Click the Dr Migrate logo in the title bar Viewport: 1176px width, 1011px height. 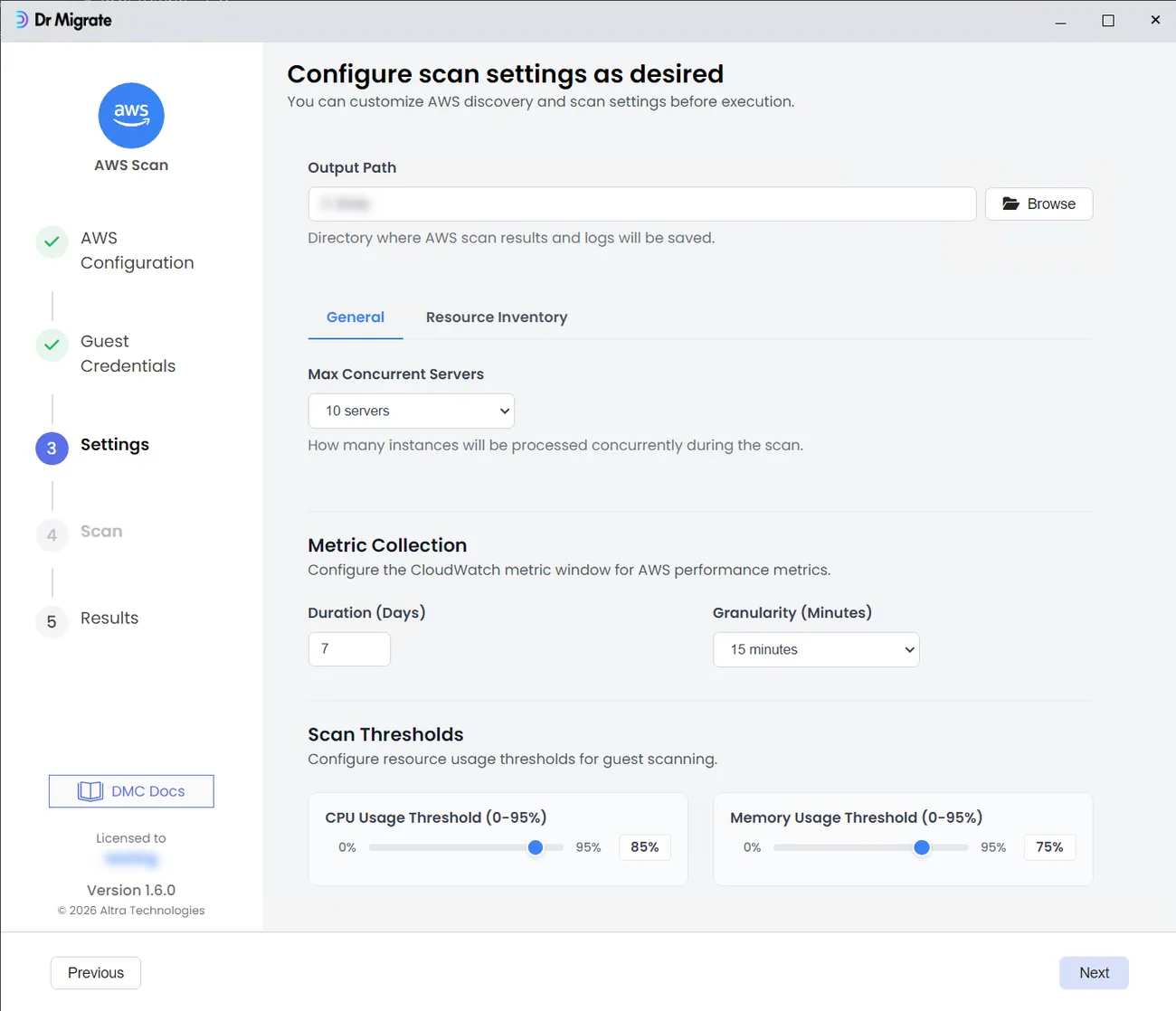tap(63, 20)
